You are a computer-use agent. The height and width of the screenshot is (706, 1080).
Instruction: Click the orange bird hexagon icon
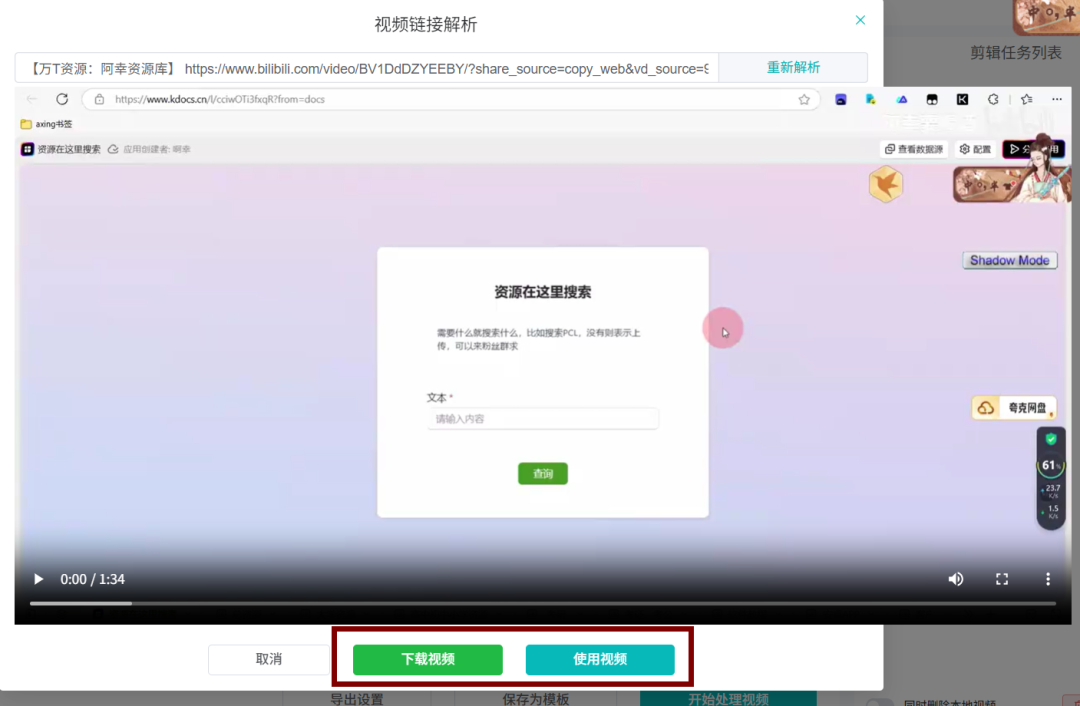885,184
